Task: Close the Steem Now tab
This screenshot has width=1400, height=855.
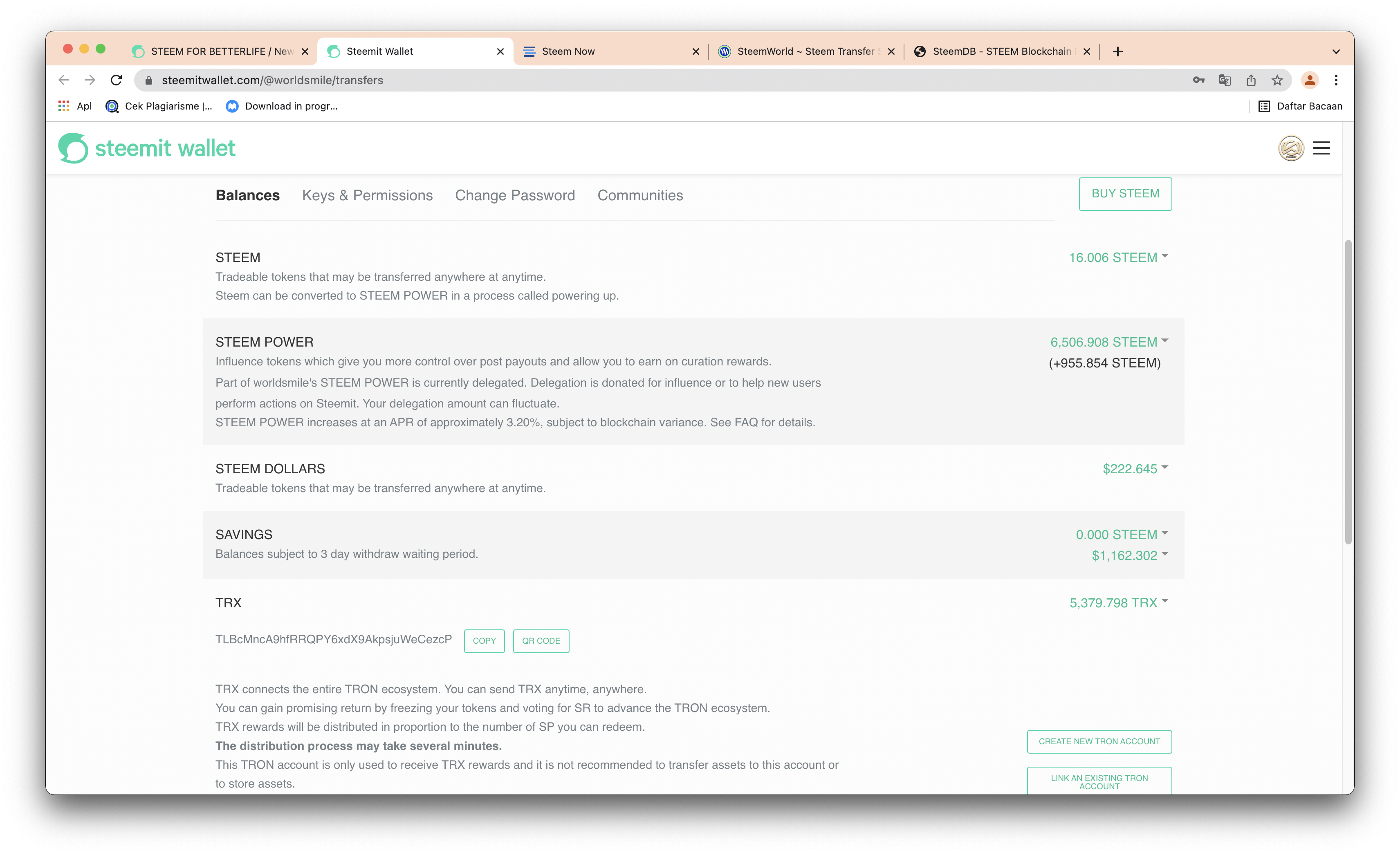Action: pos(696,51)
